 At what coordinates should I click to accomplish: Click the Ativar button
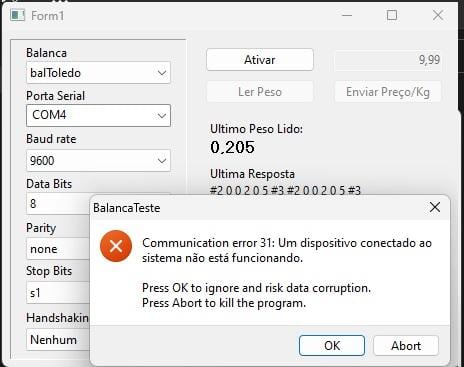click(260, 60)
